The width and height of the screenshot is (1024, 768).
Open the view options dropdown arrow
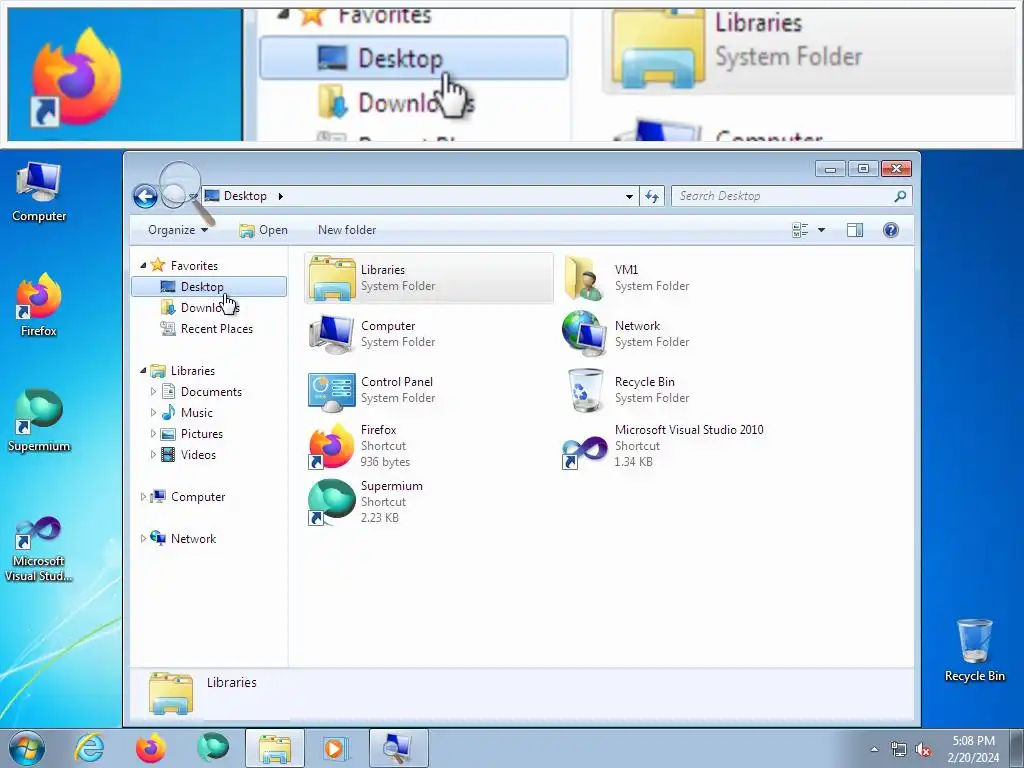pyautogui.click(x=822, y=230)
